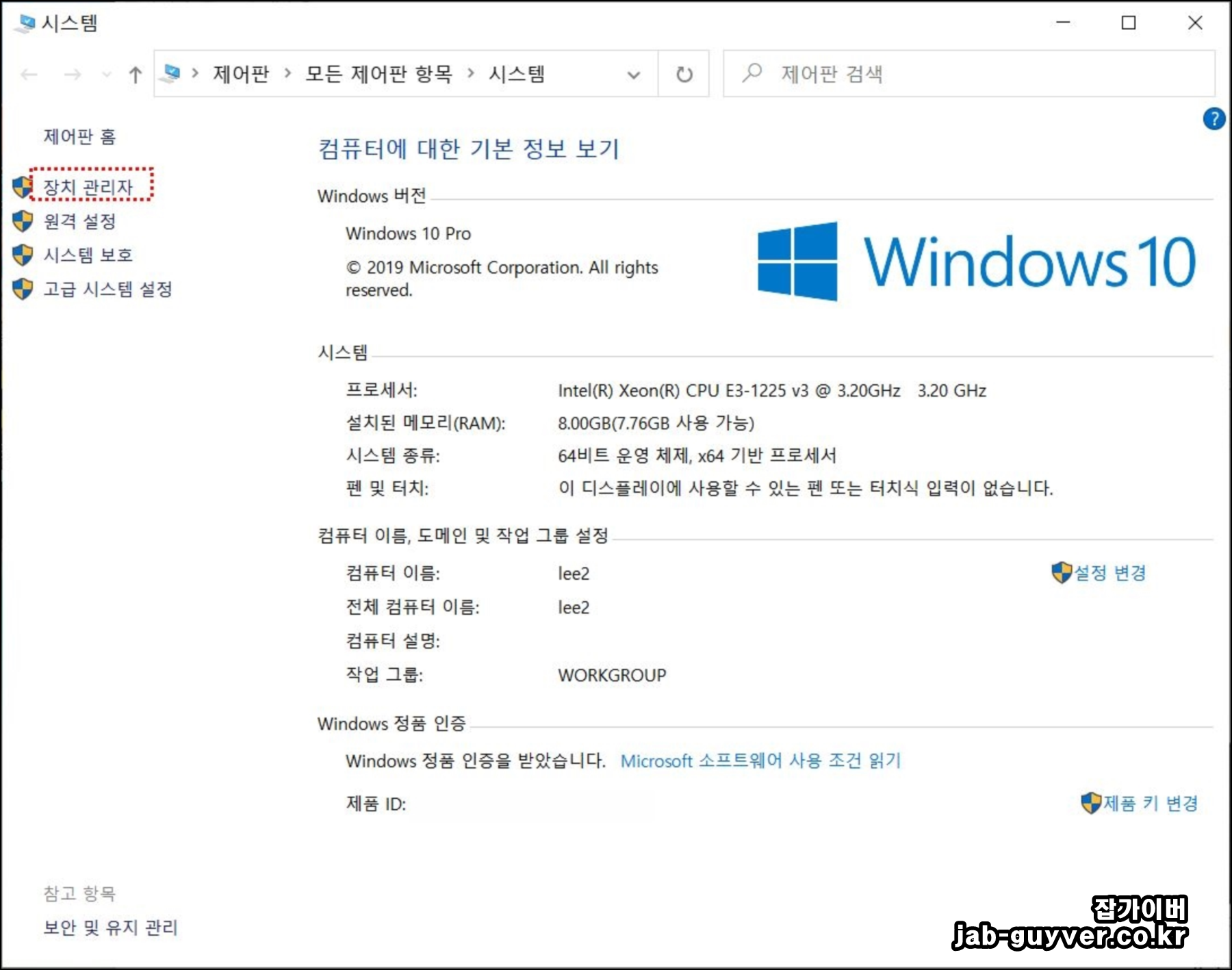Expand chevron after 모든 제어판 항목
The image size is (1232, 970).
coord(471,73)
